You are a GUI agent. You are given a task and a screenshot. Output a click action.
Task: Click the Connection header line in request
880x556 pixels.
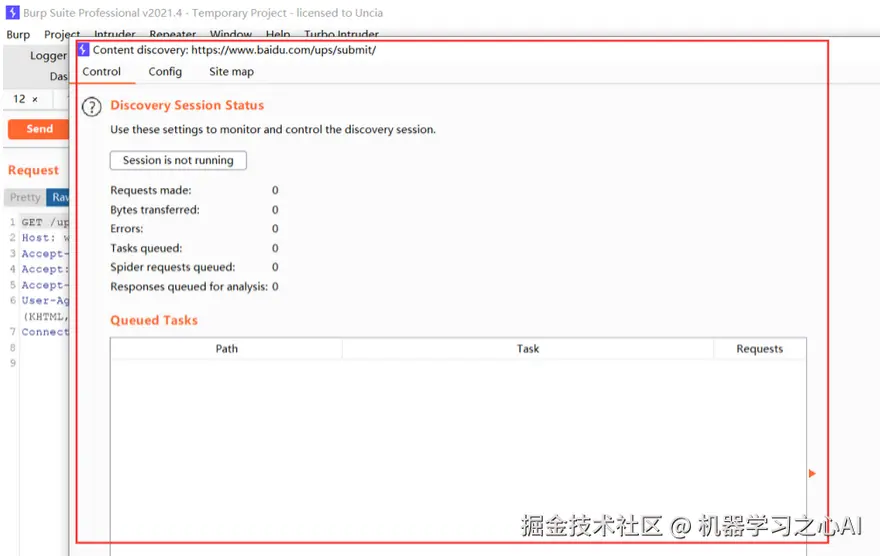(45, 332)
